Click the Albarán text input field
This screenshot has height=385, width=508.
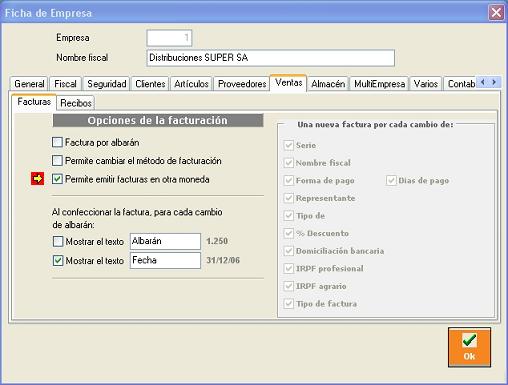point(165,241)
